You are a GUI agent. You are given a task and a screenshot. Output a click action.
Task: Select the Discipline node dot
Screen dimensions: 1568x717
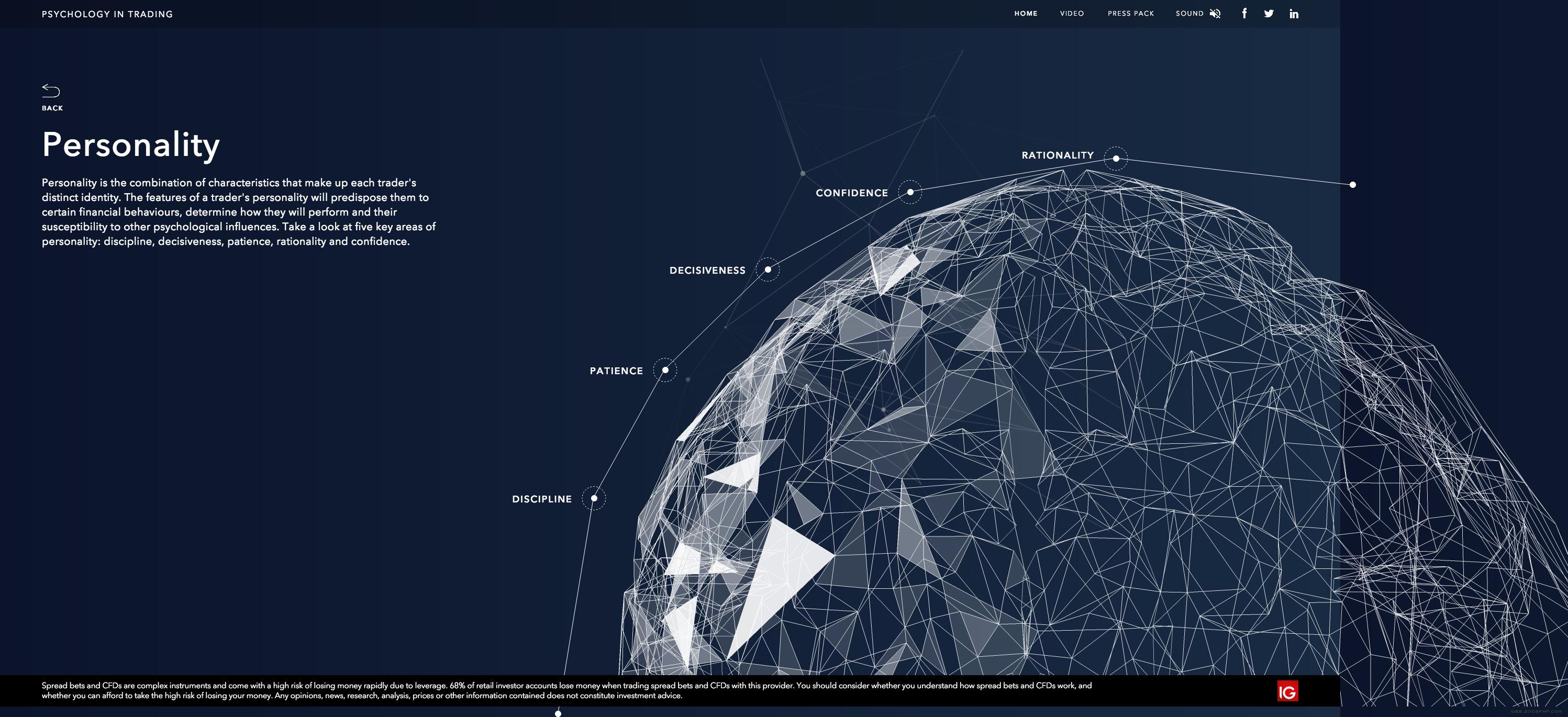(x=594, y=498)
